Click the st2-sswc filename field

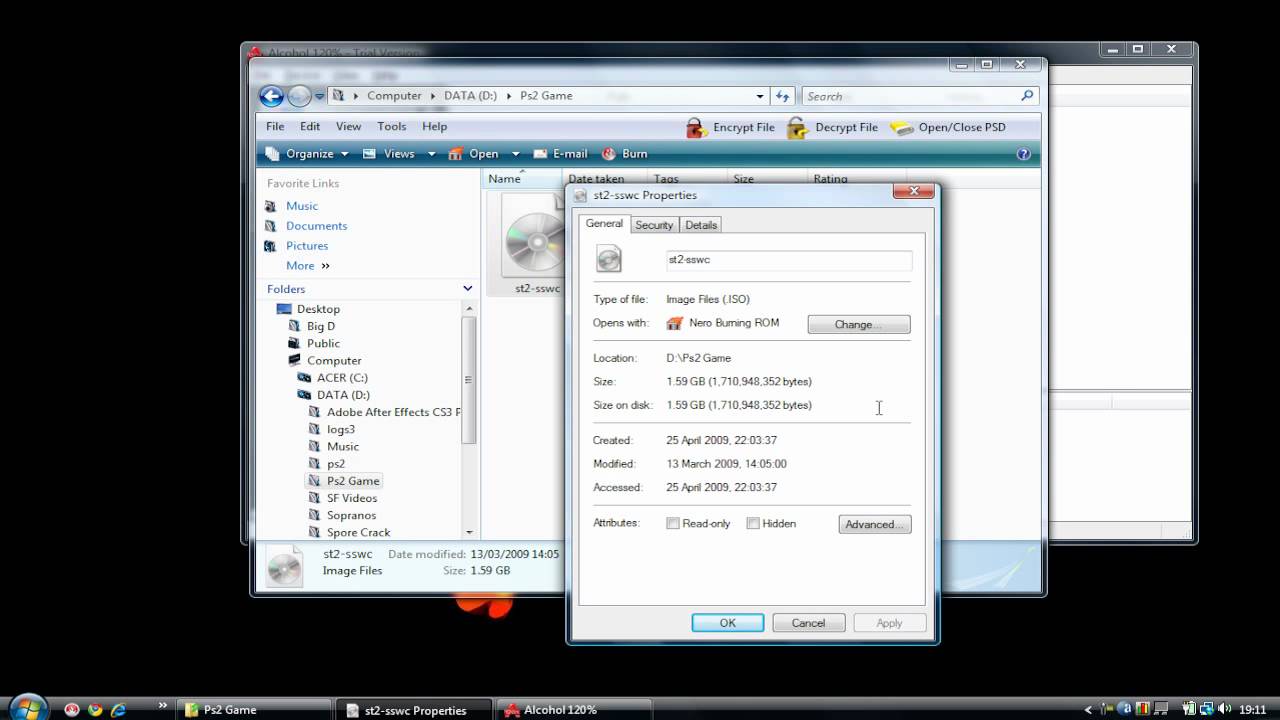[789, 260]
